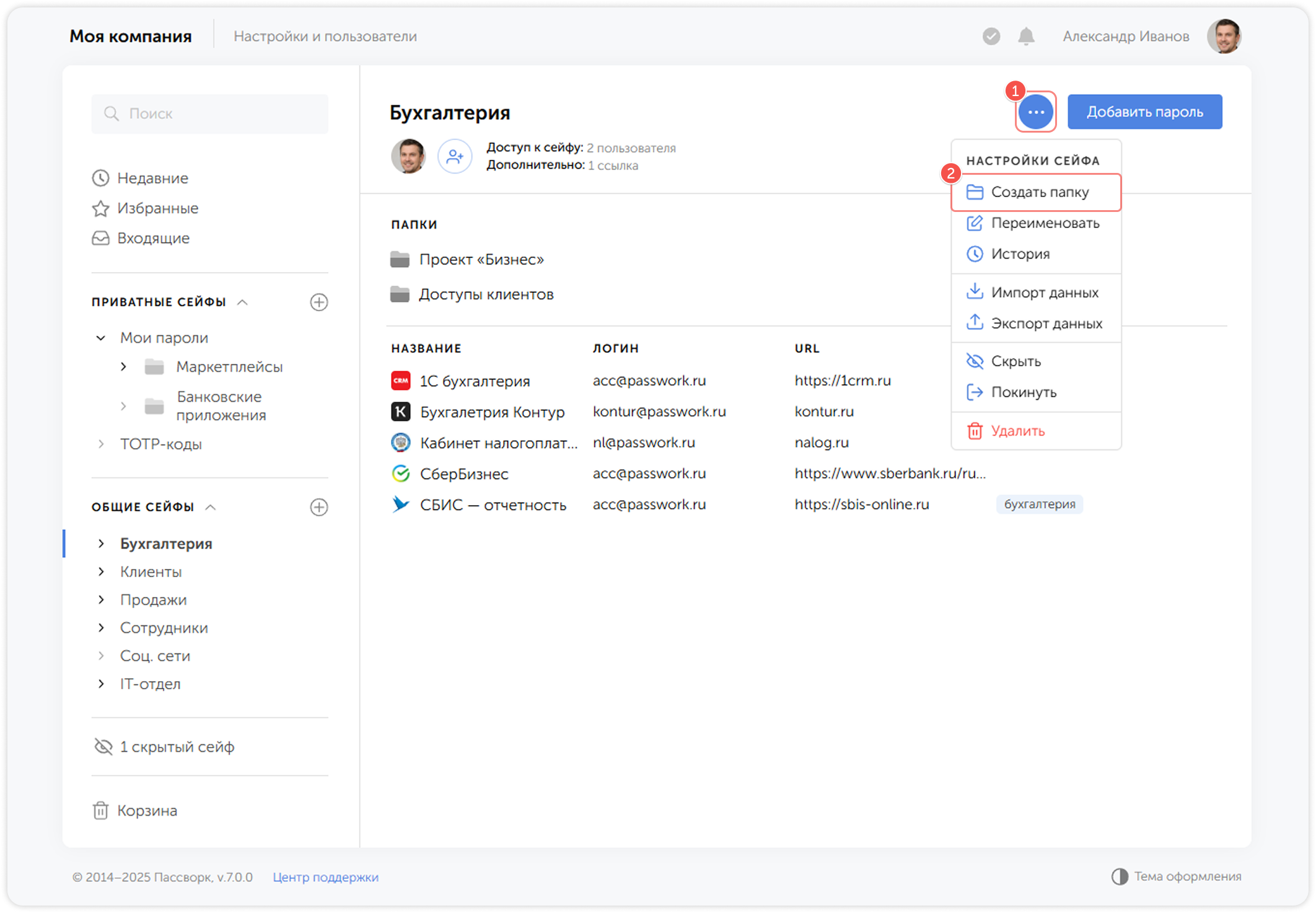Viewport: 1316px width, 913px height.
Task: Open the Доступы клиентов folder
Action: point(472,294)
